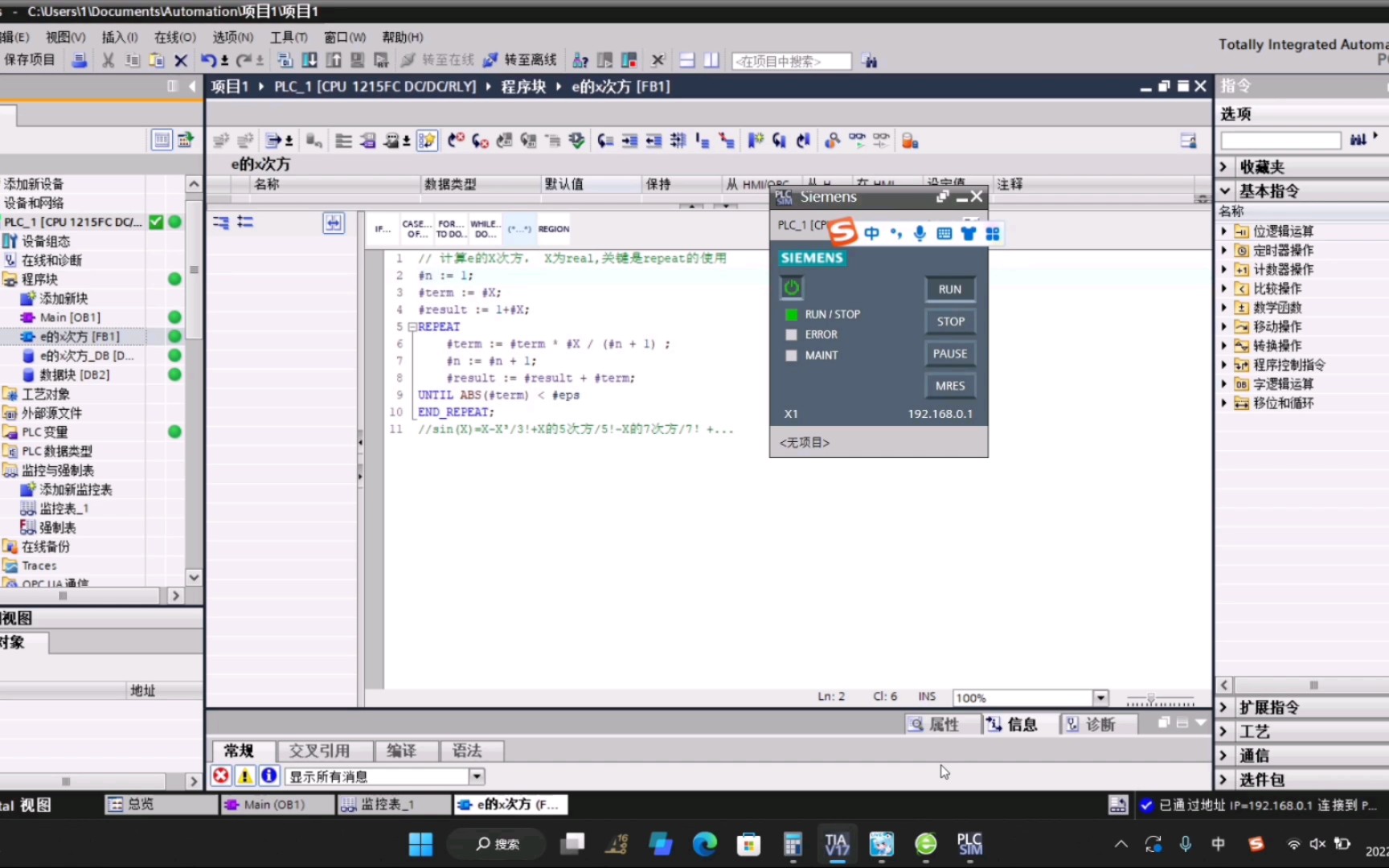Screen dimensions: 1389x868
Task: Select the e的x次方 [FB1] block in tree
Action: click(x=80, y=337)
